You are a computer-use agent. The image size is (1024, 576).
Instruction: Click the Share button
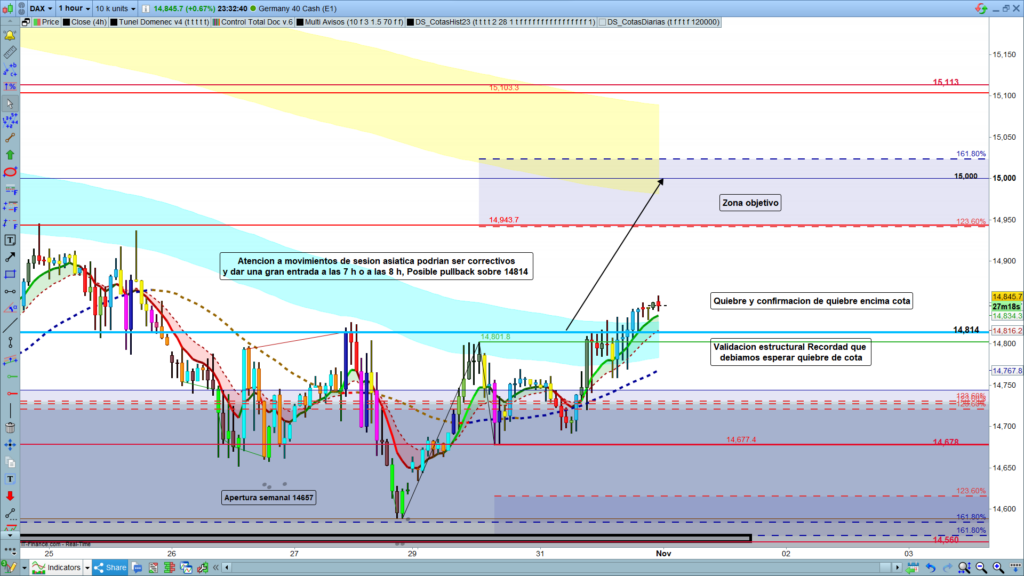coord(109,567)
